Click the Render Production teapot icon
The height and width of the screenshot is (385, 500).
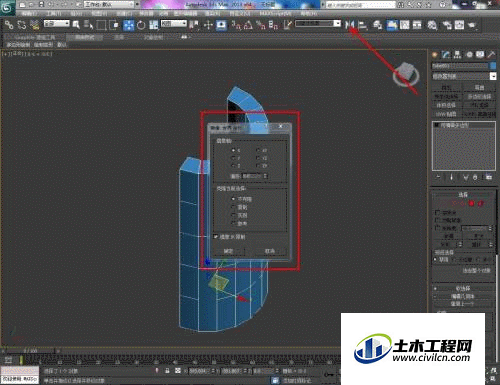tap(471, 25)
